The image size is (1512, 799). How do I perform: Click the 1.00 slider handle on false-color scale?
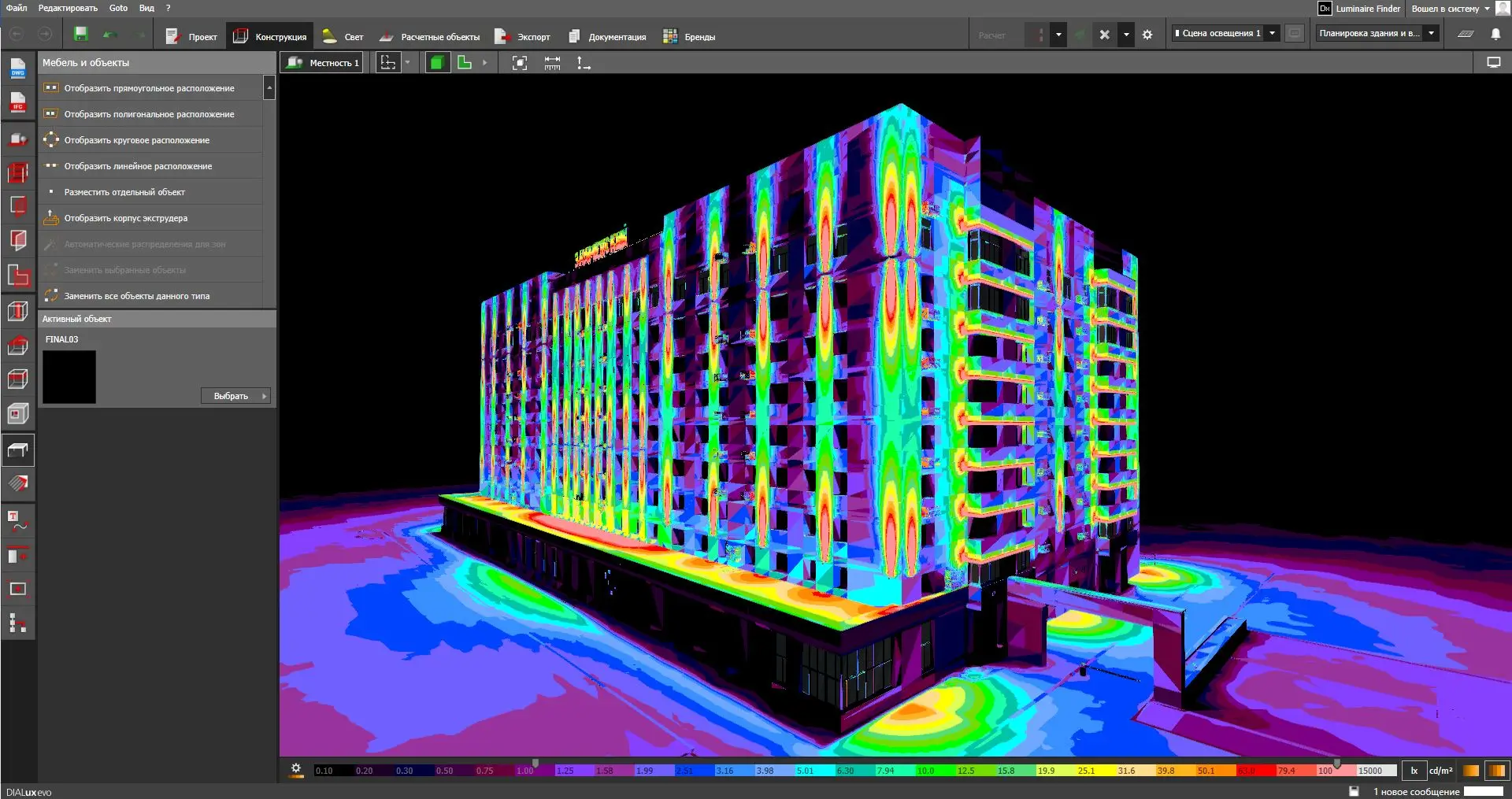click(x=535, y=763)
